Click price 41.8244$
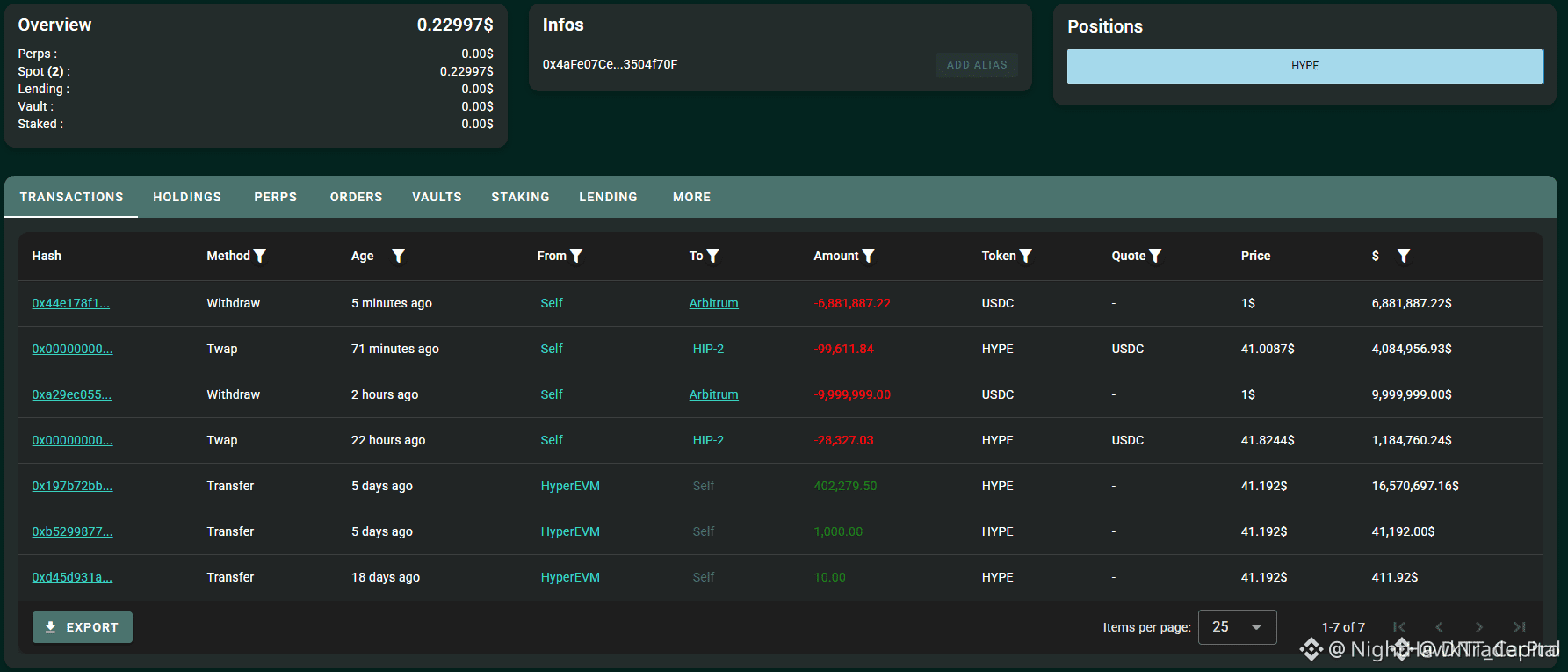Image resolution: width=1568 pixels, height=672 pixels. [1268, 440]
